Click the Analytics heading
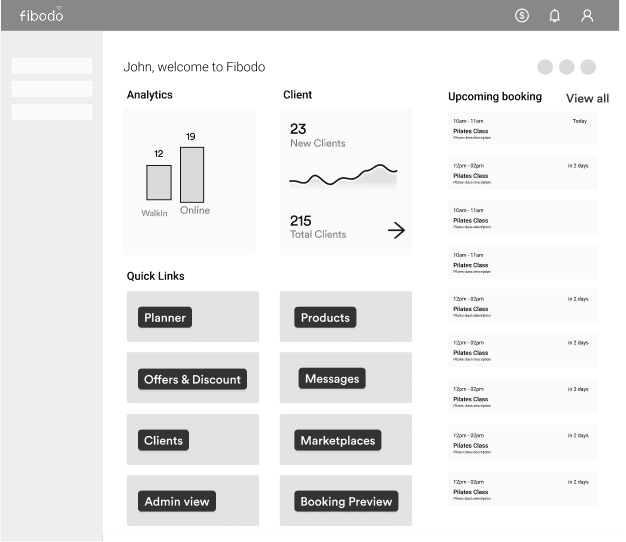Screen dimensions: 626x542 (150, 95)
